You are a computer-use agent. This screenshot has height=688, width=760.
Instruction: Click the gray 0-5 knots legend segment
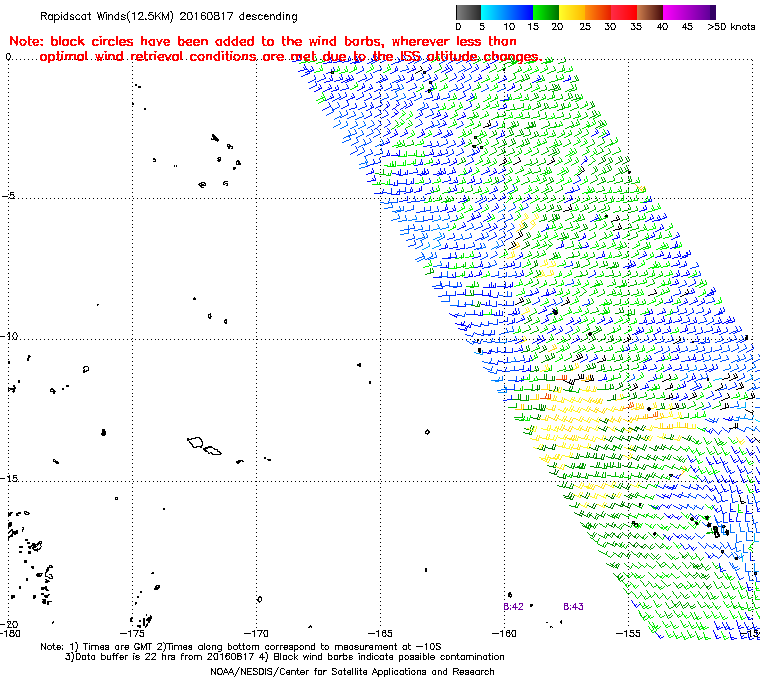[x=468, y=12]
